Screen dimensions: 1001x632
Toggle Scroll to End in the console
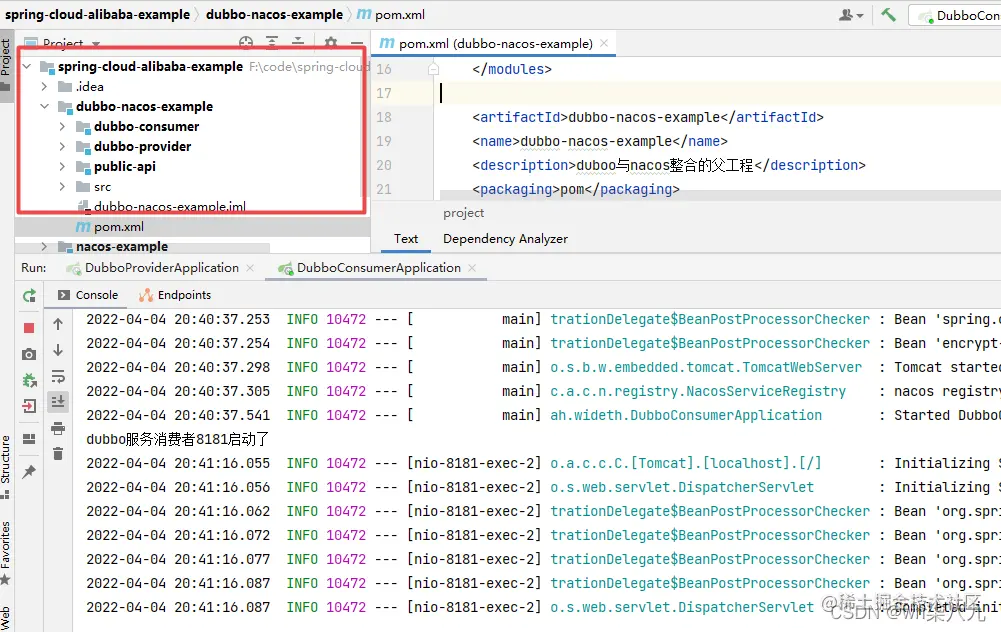pyautogui.click(x=57, y=402)
